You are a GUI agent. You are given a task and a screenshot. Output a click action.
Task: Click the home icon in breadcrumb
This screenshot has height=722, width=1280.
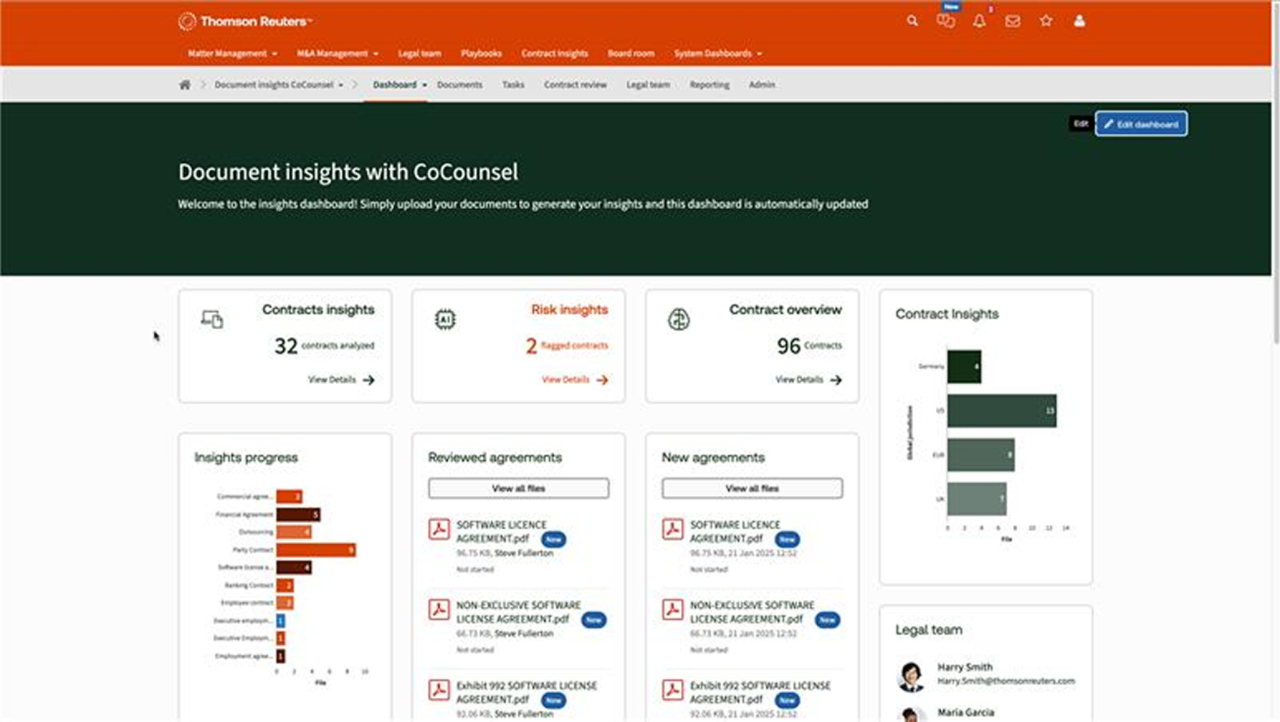click(185, 85)
